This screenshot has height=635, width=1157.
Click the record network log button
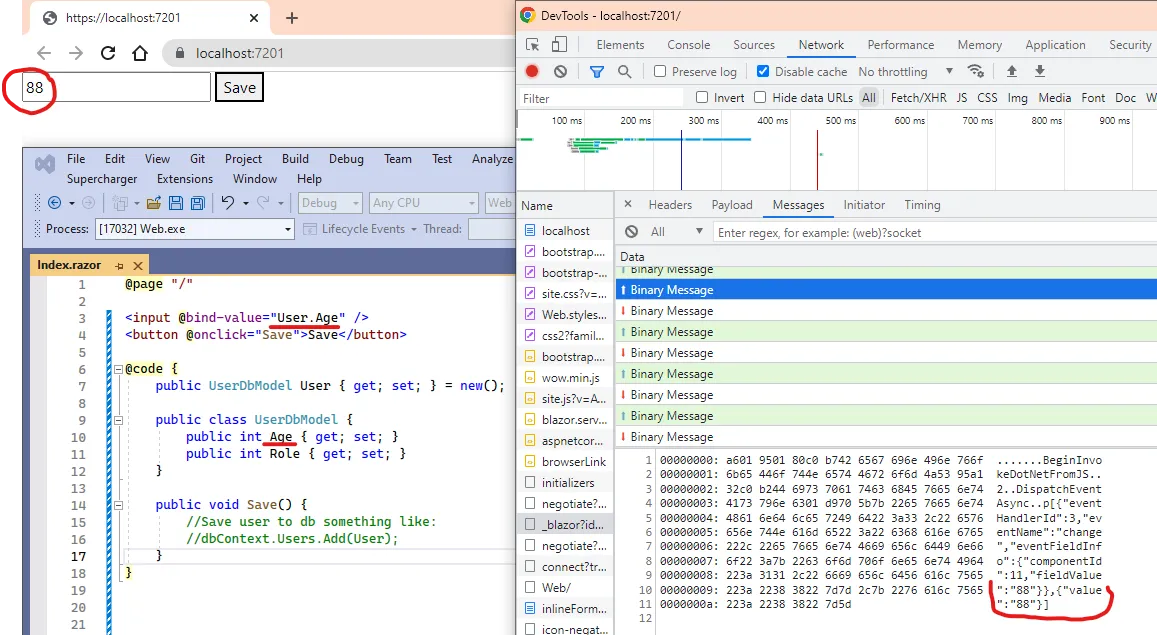tap(532, 71)
